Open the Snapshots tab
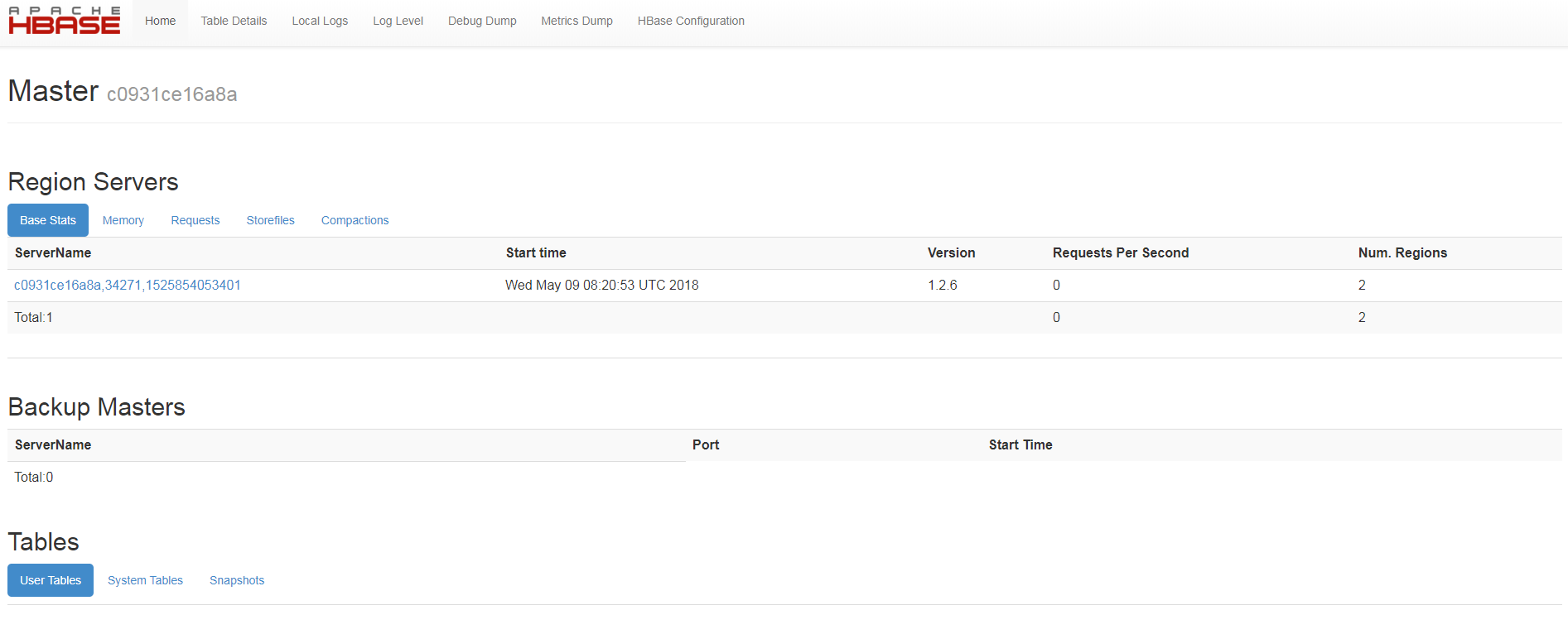1568x639 pixels. click(237, 580)
